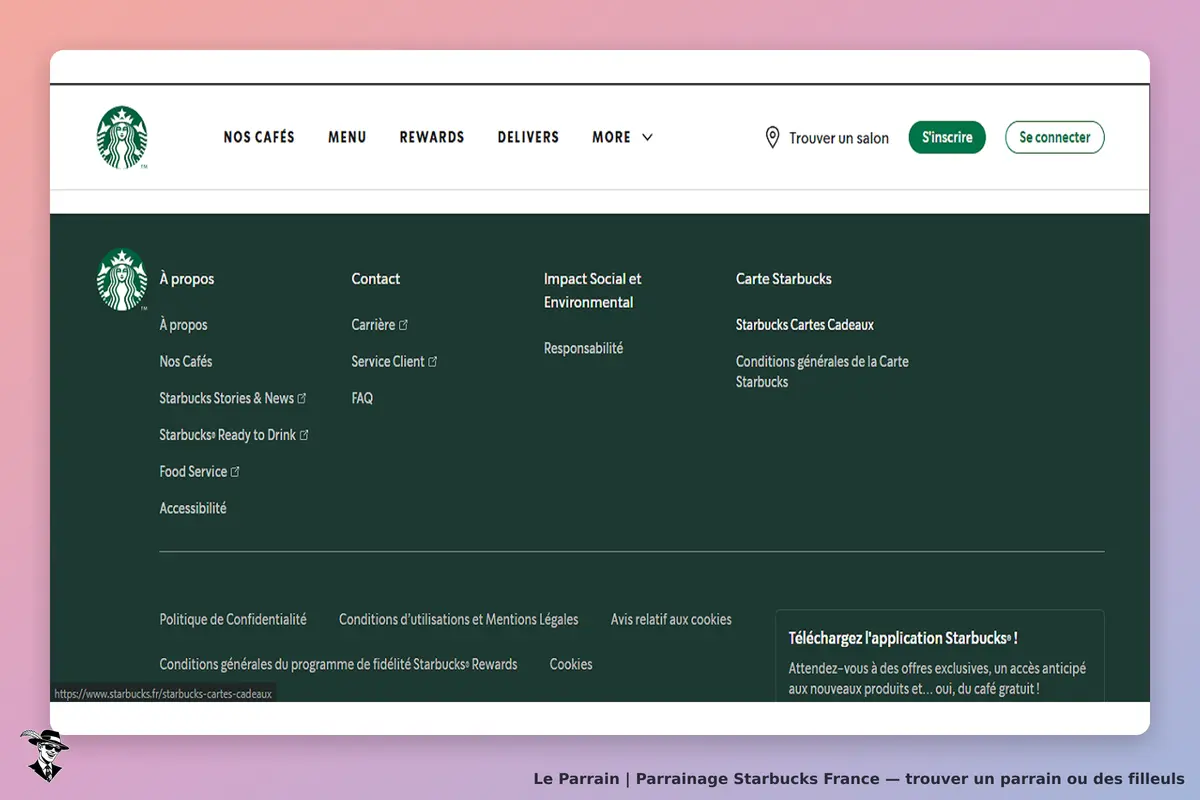
Task: Open the NOS CAFÉS menu item
Action: (259, 137)
